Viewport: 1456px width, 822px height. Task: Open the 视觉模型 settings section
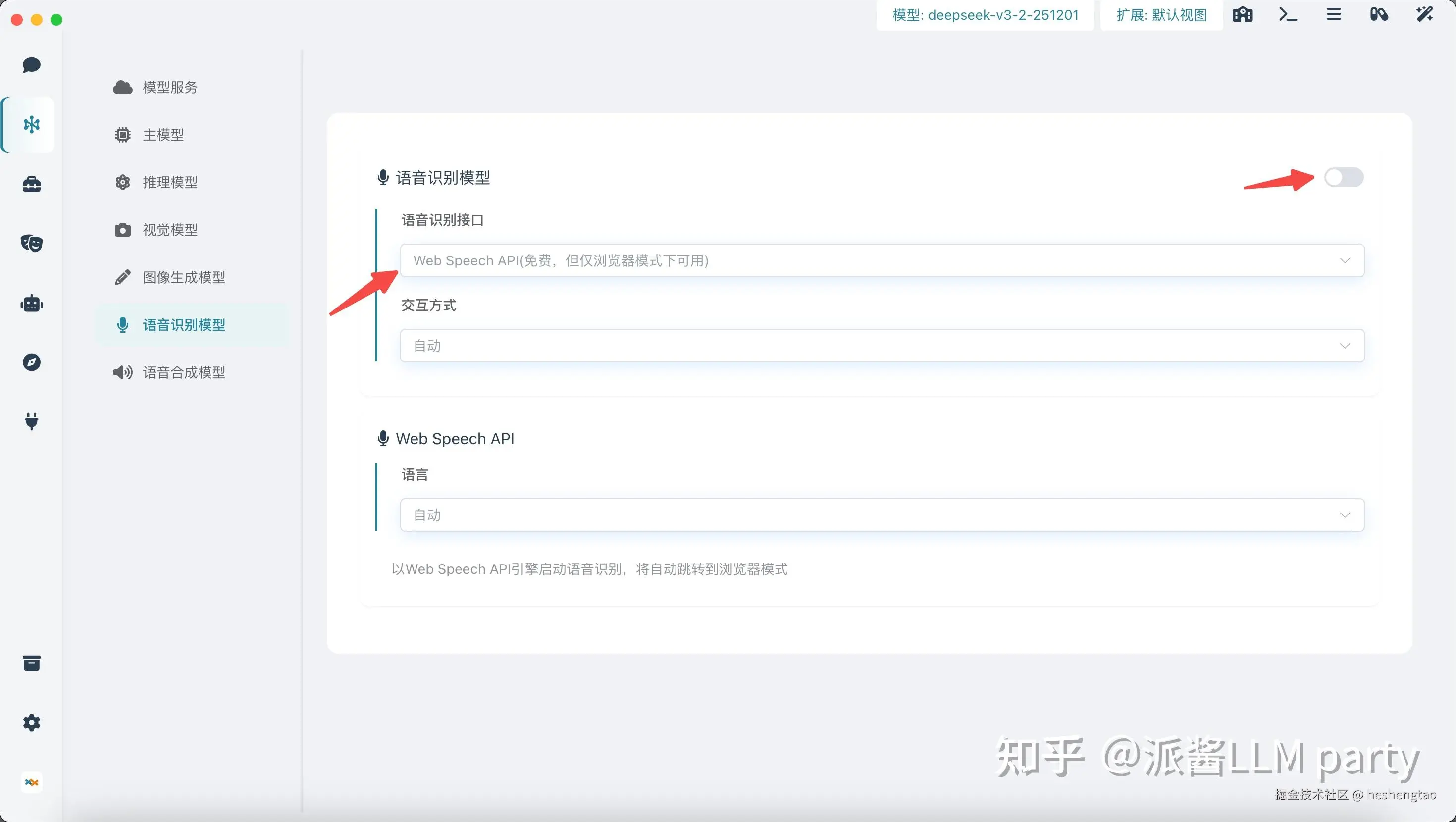(x=169, y=230)
